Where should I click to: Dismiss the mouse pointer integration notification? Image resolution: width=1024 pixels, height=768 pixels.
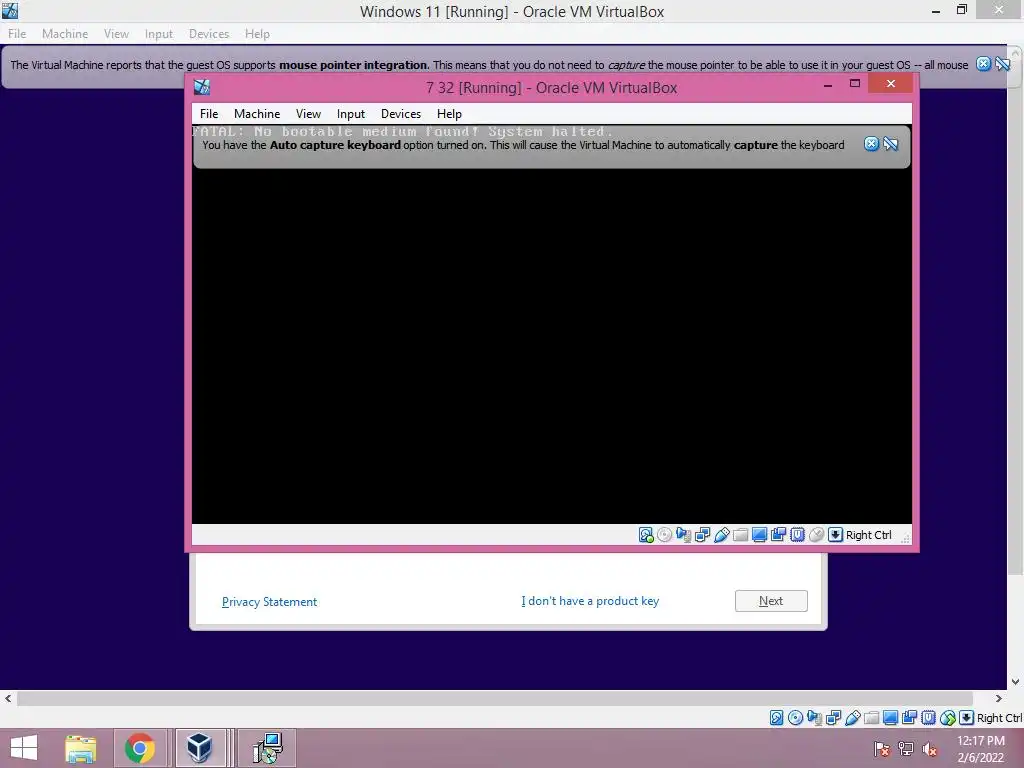pyautogui.click(x=984, y=63)
